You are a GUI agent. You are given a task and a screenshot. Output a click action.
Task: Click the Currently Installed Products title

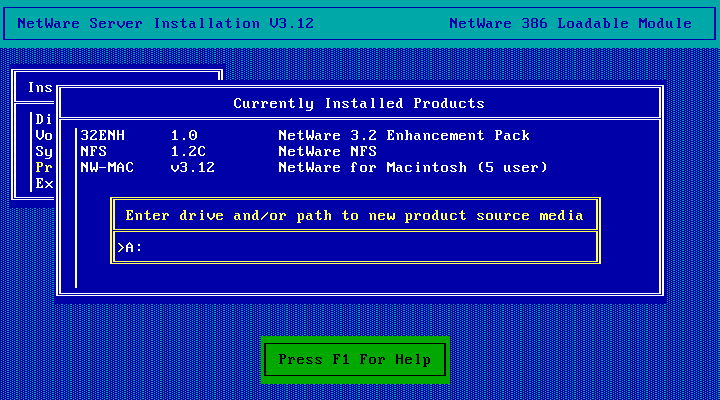359,103
